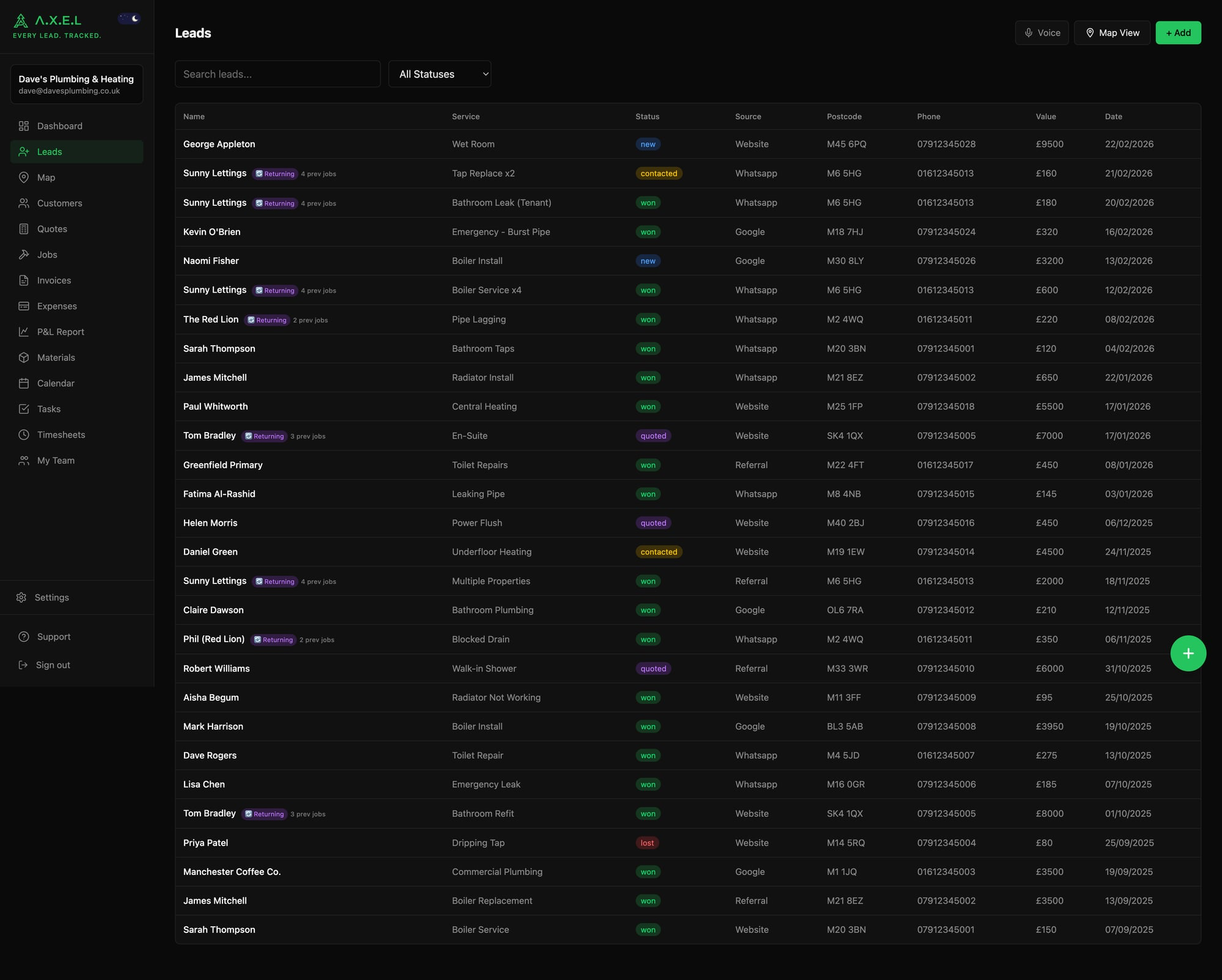Select the Map icon in the sidebar
The width and height of the screenshot is (1222, 980).
coord(23,177)
